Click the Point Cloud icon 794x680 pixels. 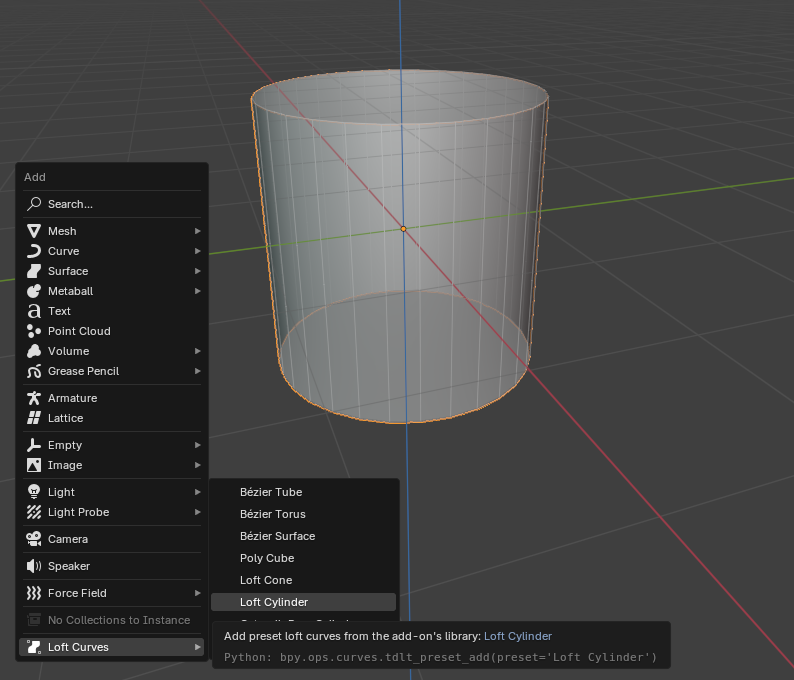(x=34, y=331)
